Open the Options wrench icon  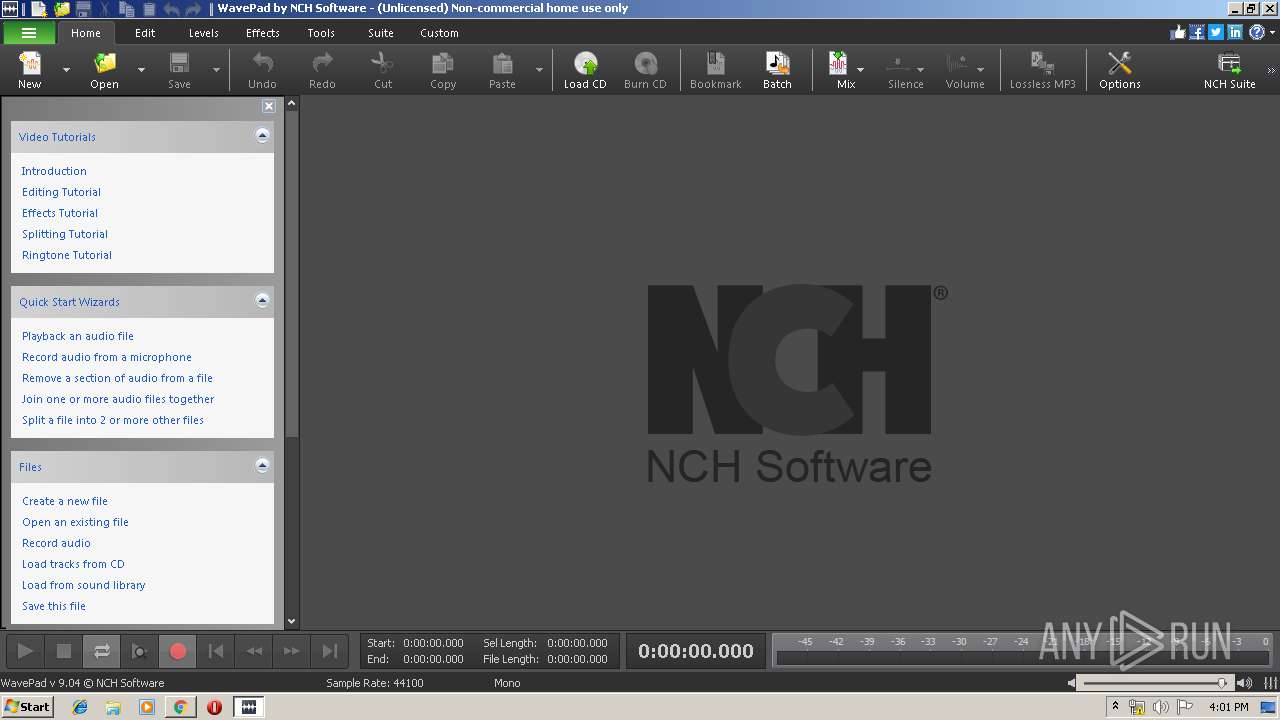pyautogui.click(x=1120, y=70)
